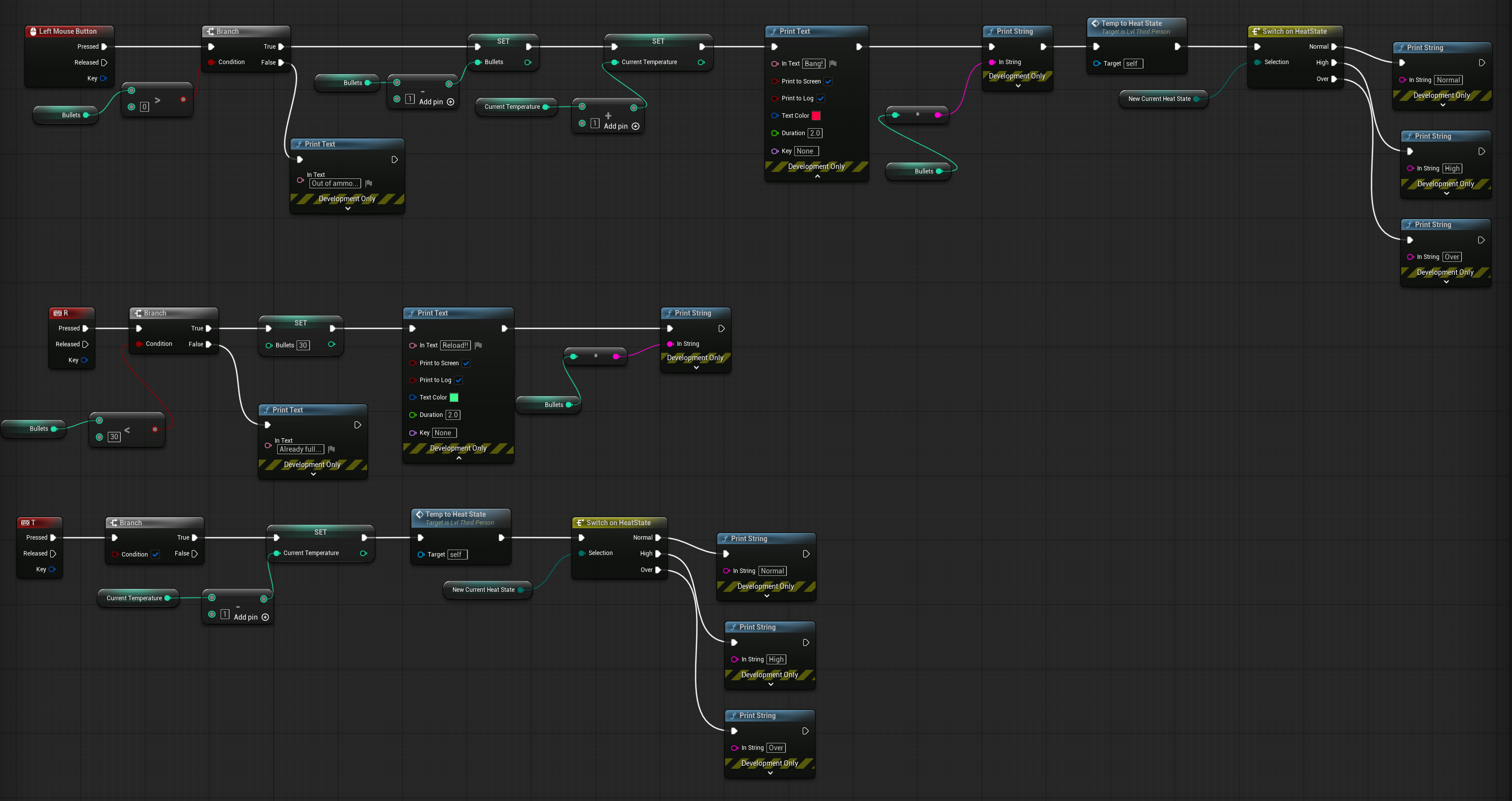Expand the 'Already full...' Print Text advanced options

(x=313, y=474)
